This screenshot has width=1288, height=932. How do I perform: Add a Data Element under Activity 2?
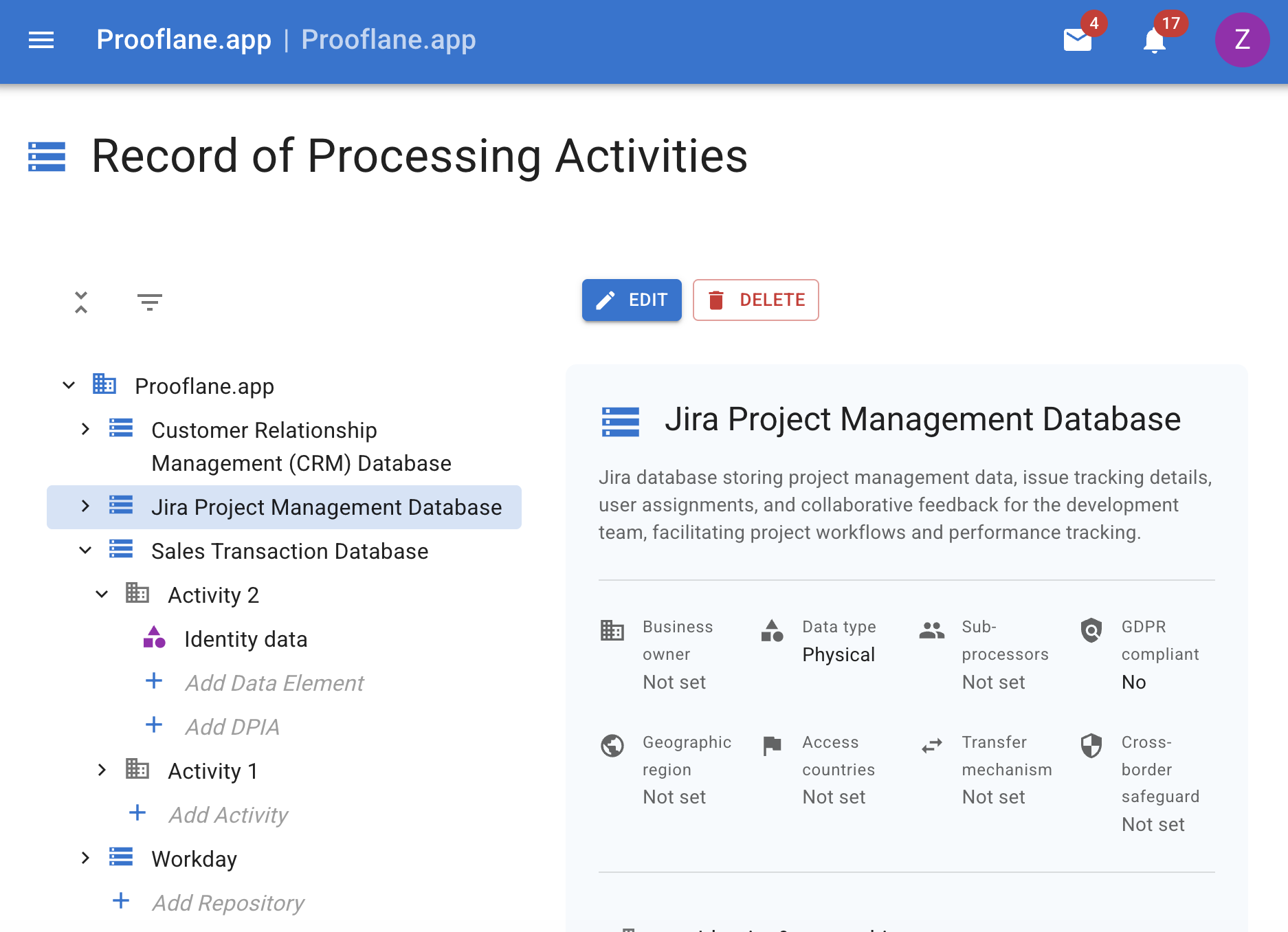[x=274, y=682]
